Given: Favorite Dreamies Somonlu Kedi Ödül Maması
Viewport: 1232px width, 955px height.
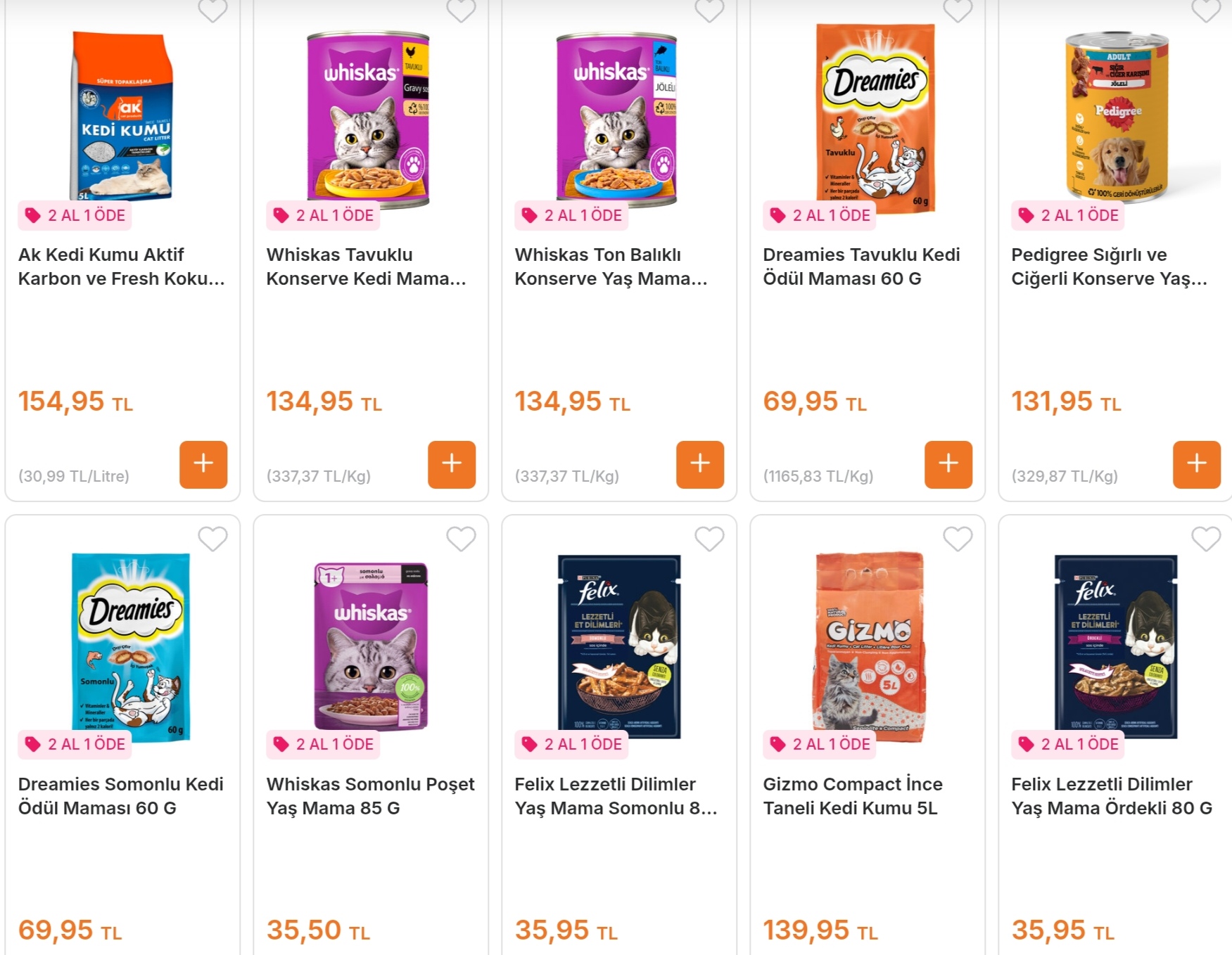Looking at the screenshot, I should tap(212, 539).
